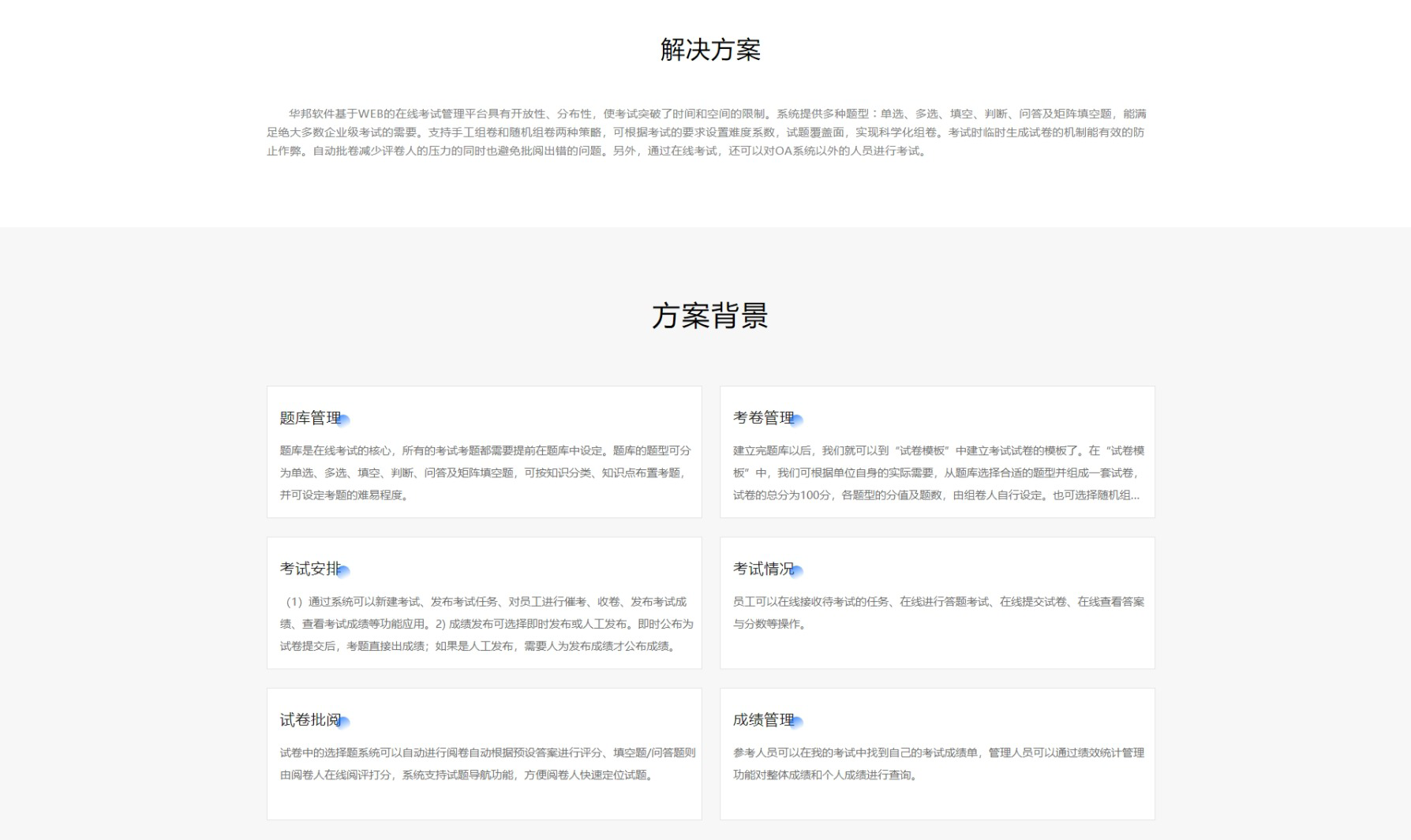The height and width of the screenshot is (840, 1411).
Task: Click the 解决方案 section heading
Action: tap(710, 50)
